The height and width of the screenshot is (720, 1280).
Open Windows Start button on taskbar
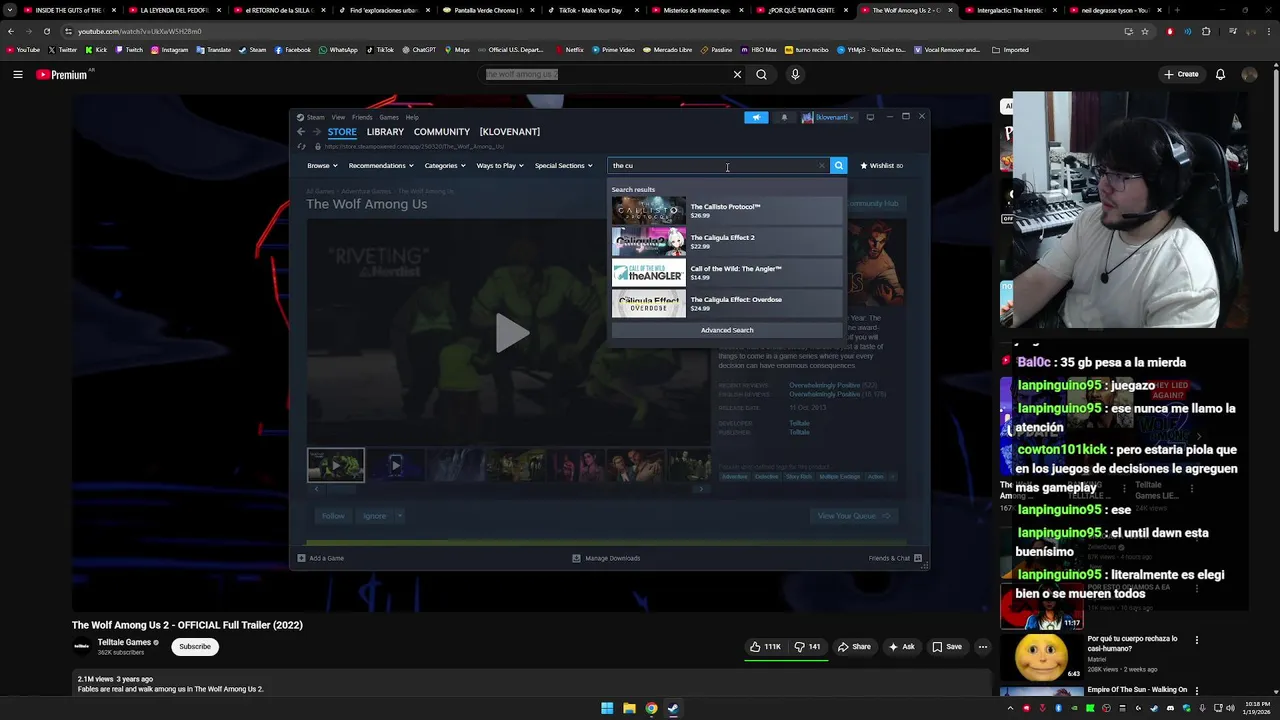[x=607, y=709]
